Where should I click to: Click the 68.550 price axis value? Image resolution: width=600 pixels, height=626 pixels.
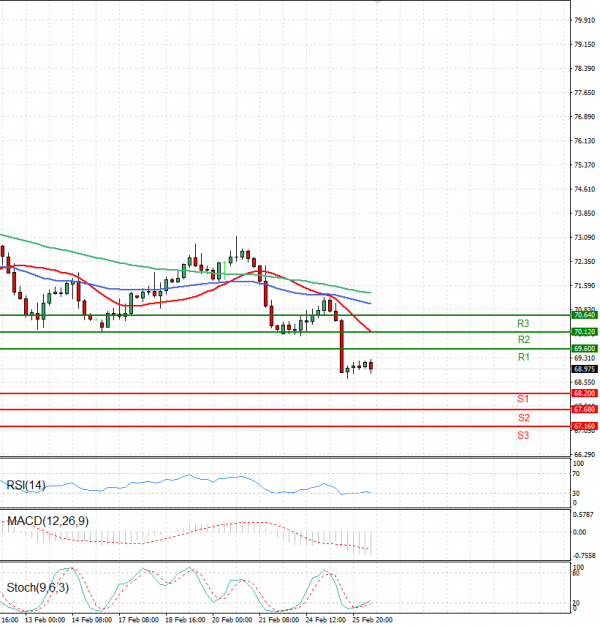coord(584,383)
